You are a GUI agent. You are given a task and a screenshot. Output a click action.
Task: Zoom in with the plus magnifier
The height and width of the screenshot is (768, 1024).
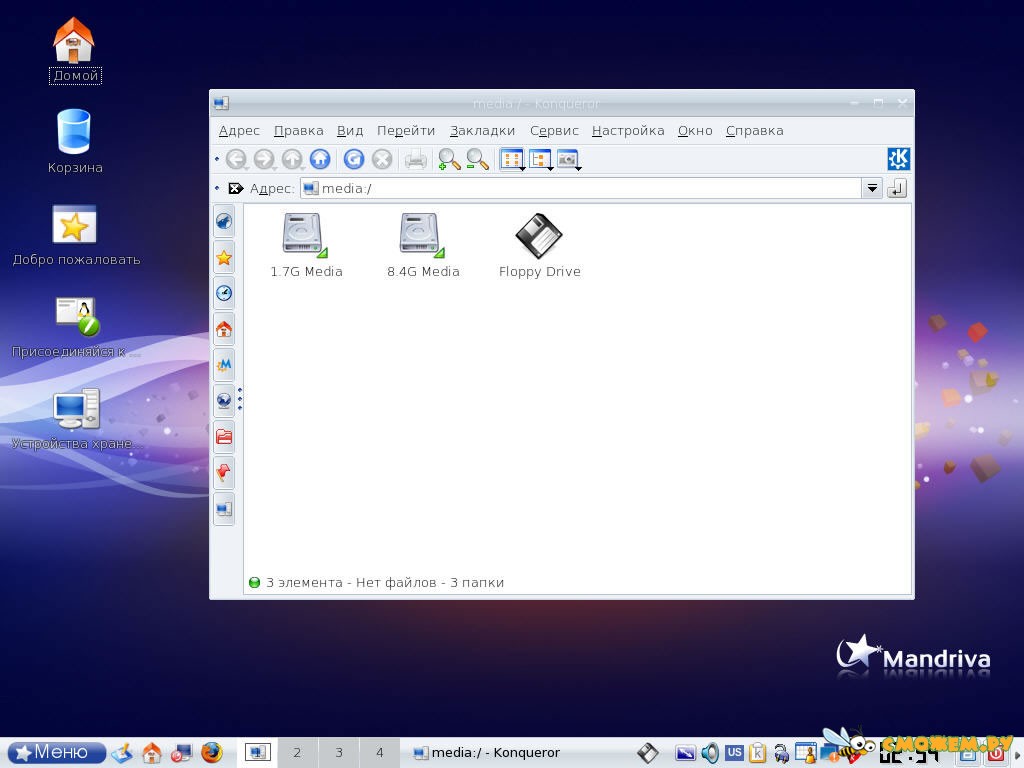(449, 159)
